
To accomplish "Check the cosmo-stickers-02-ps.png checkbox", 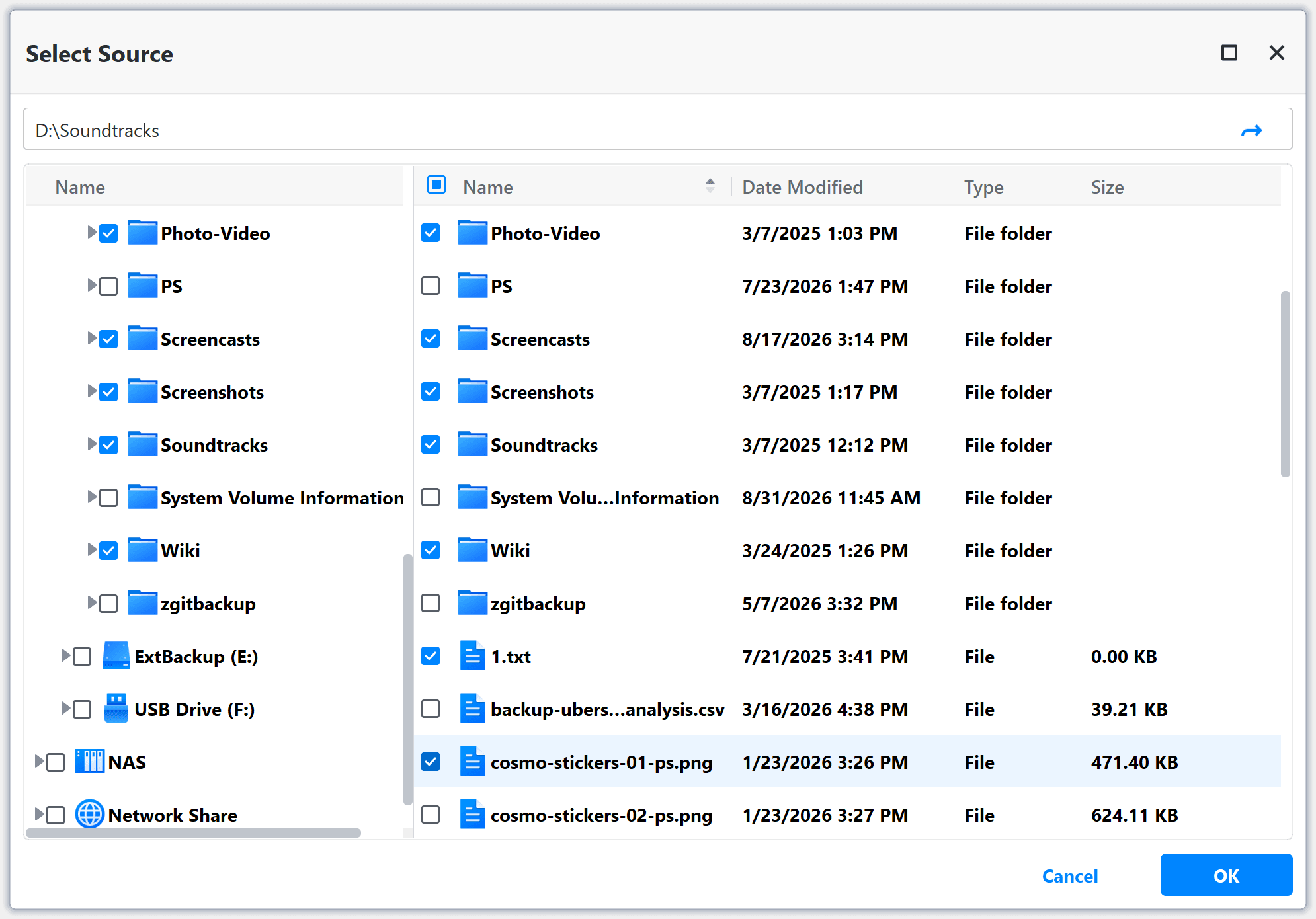I will click(x=431, y=815).
